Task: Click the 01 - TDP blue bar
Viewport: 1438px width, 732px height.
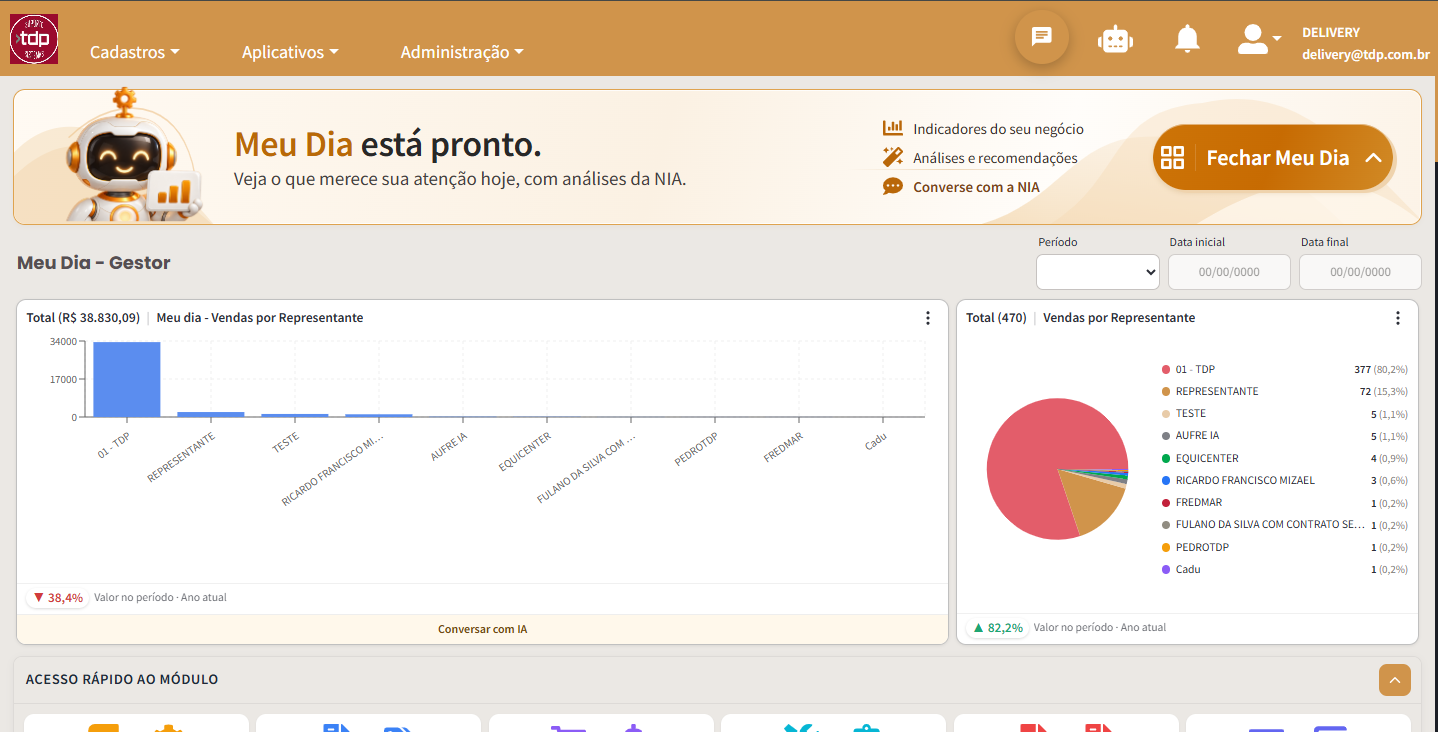Action: click(x=127, y=379)
